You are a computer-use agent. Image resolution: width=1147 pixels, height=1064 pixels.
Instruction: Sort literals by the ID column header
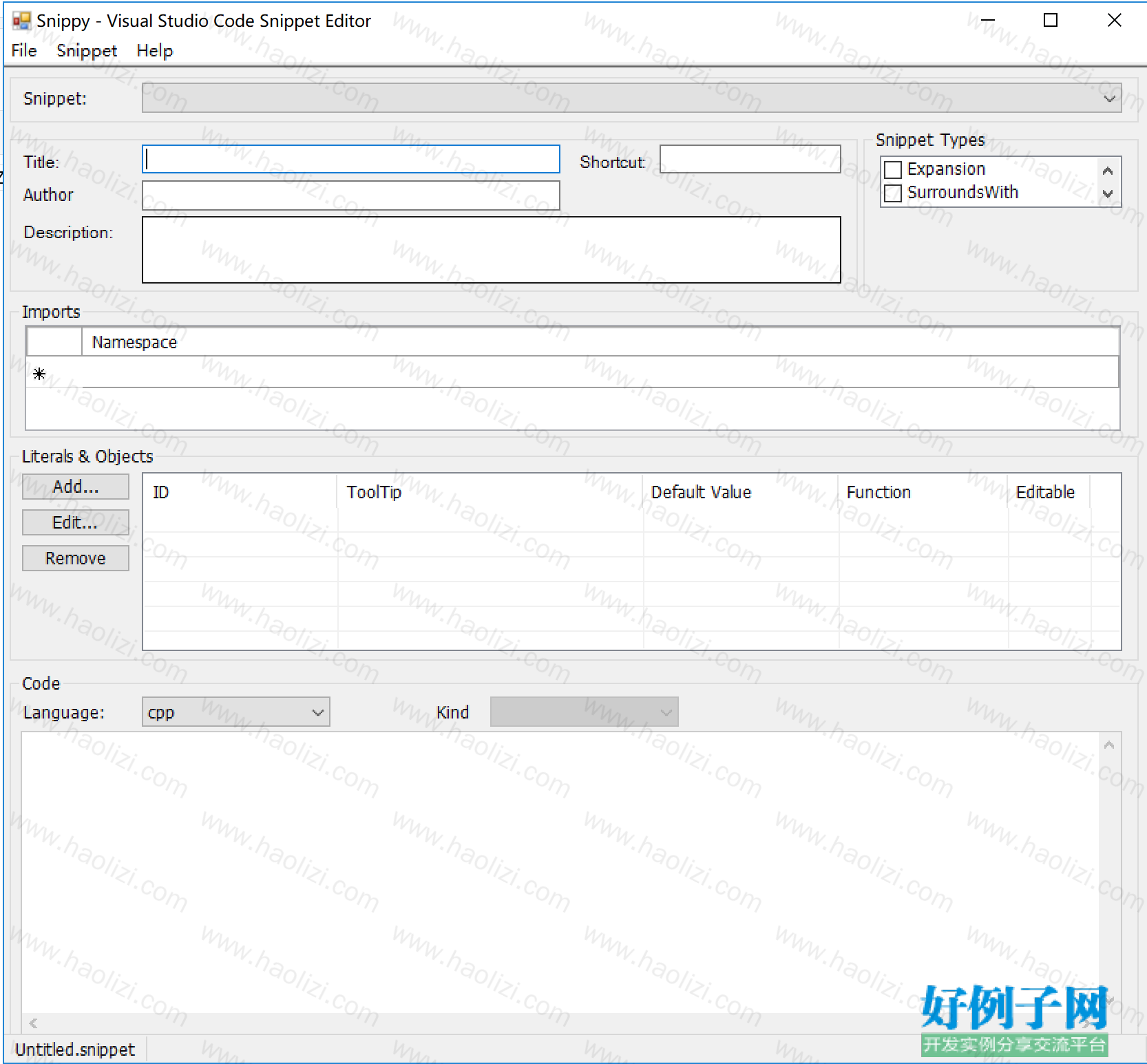click(x=240, y=492)
